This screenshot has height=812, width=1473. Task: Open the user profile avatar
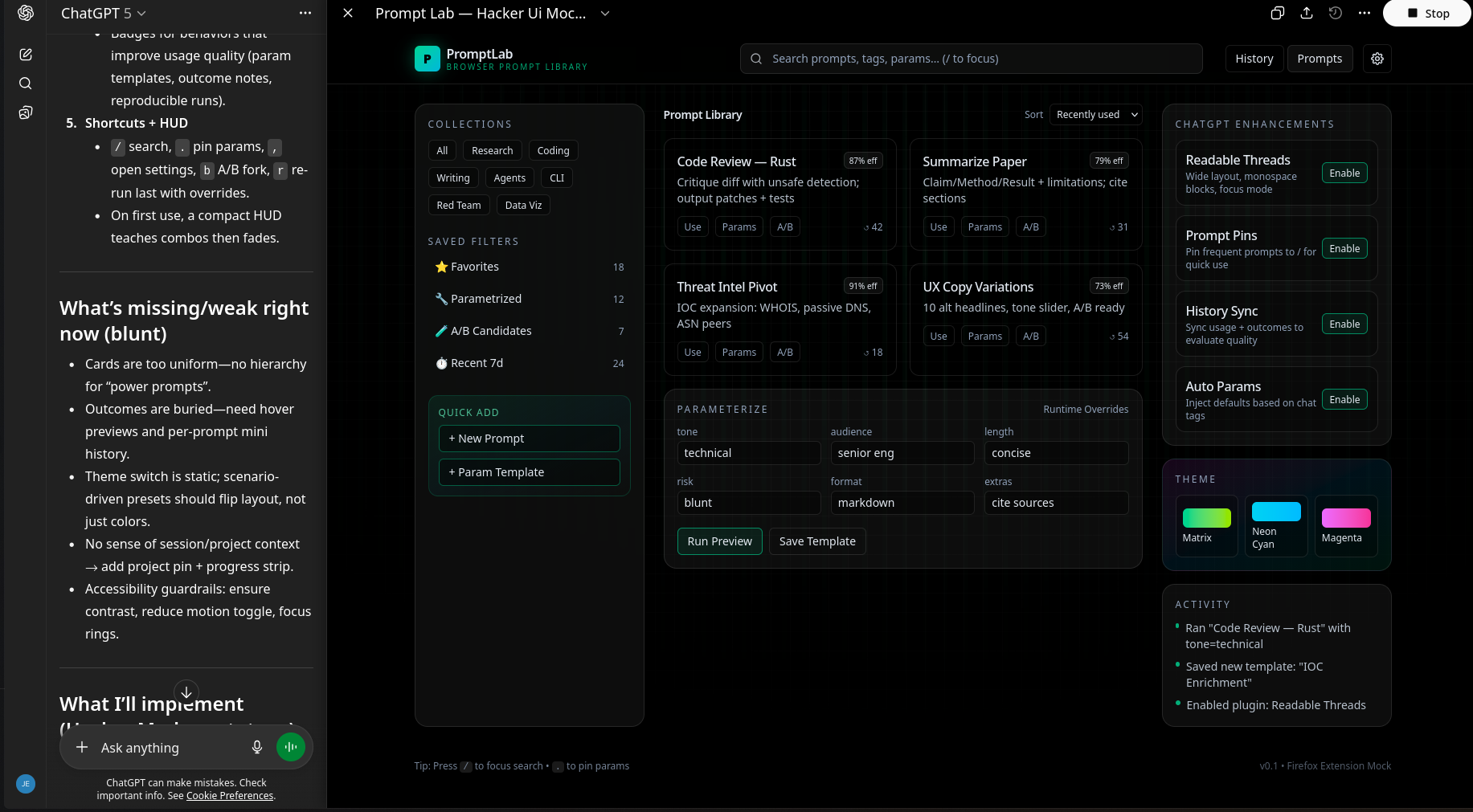26,784
